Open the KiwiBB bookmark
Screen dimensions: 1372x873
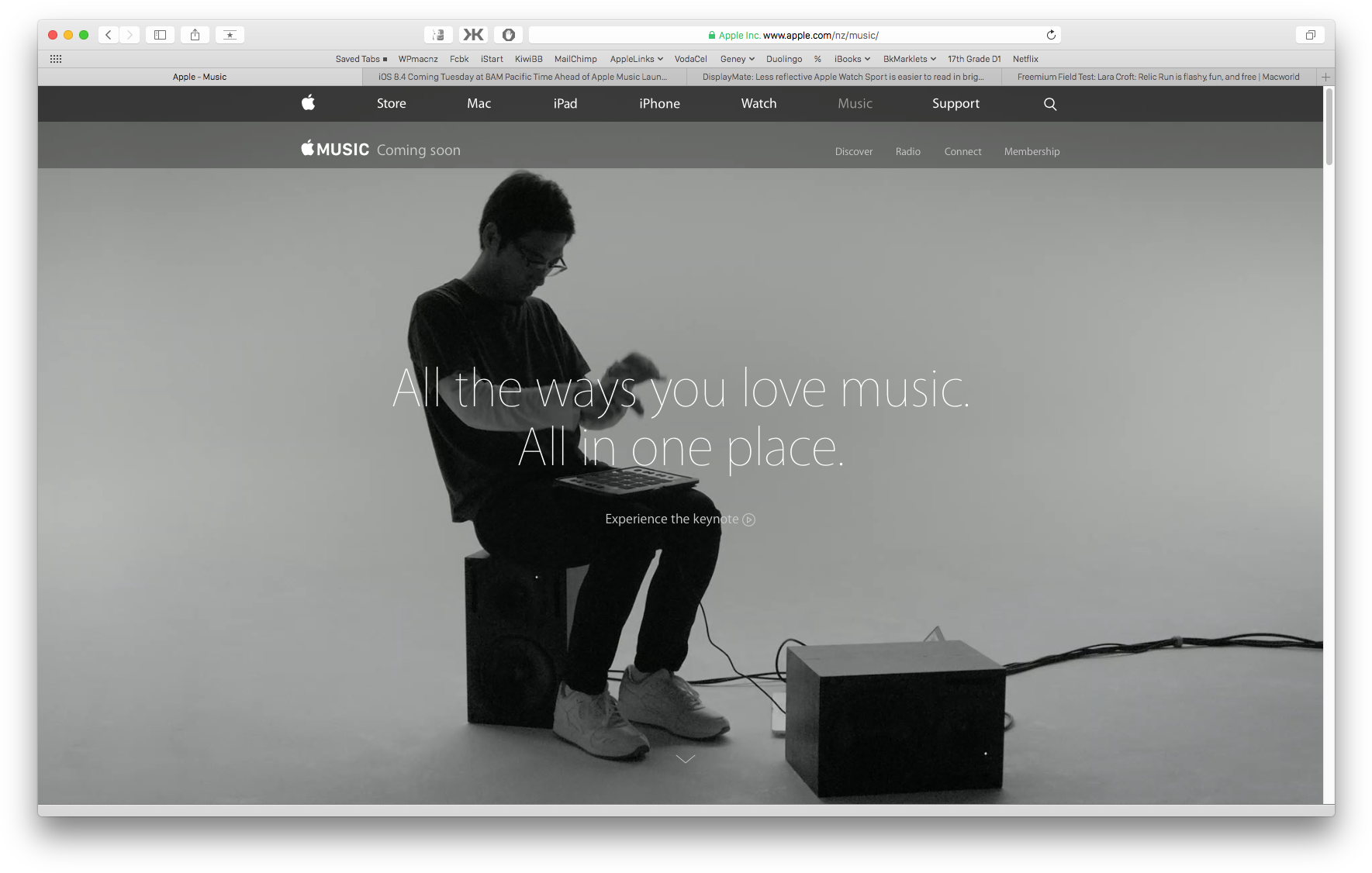point(529,59)
